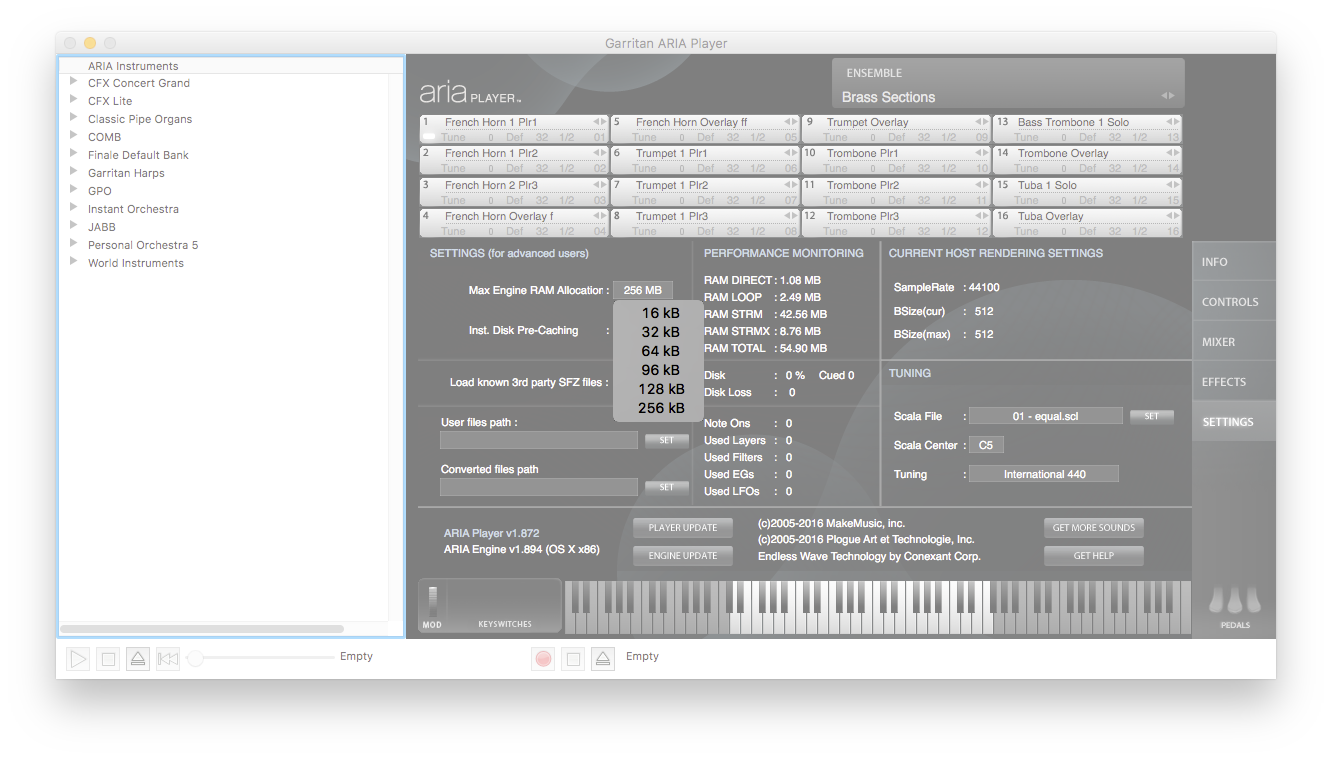Click the MIDI player stop button

[108, 659]
